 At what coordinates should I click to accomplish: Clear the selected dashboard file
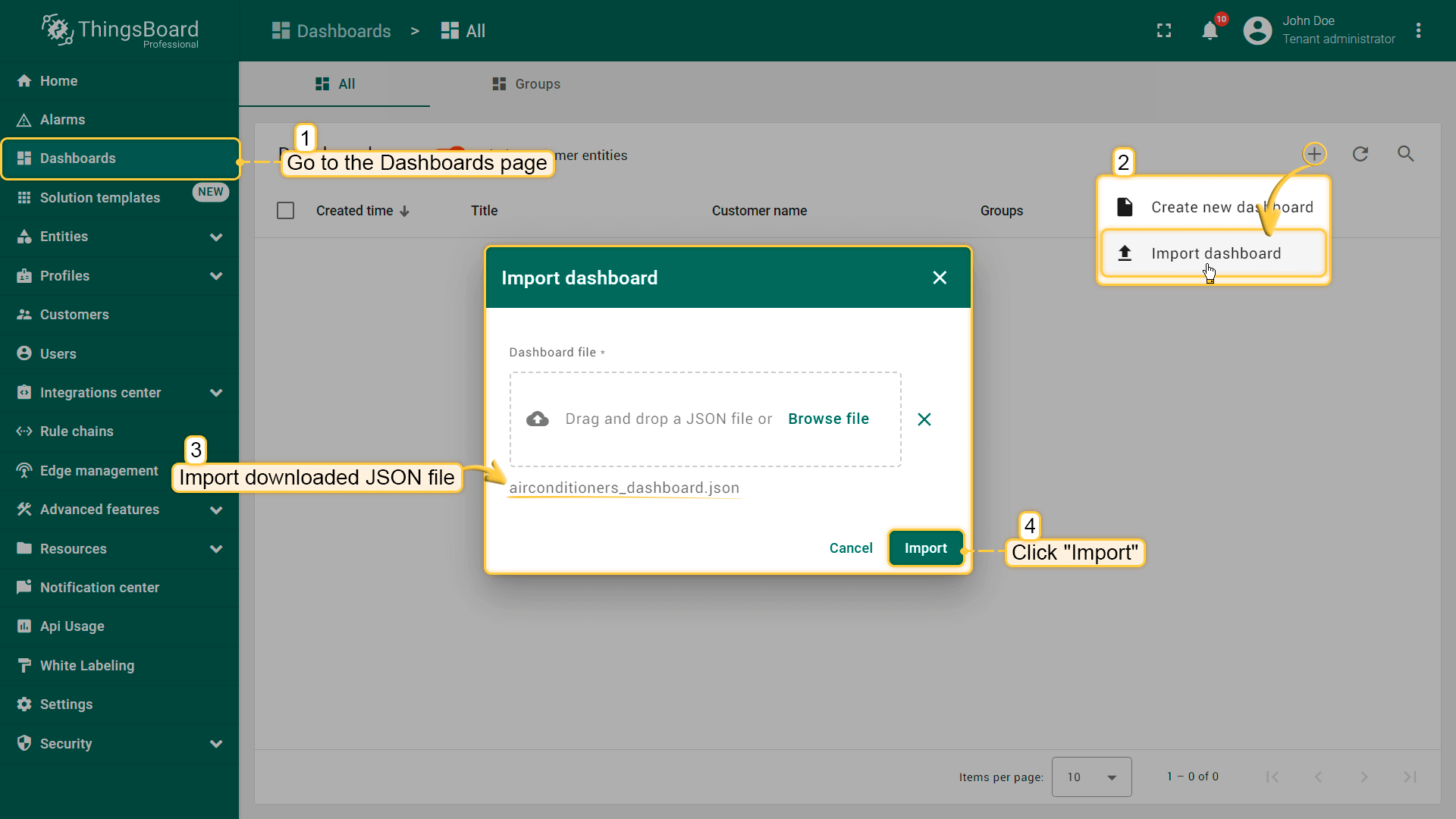tap(924, 419)
